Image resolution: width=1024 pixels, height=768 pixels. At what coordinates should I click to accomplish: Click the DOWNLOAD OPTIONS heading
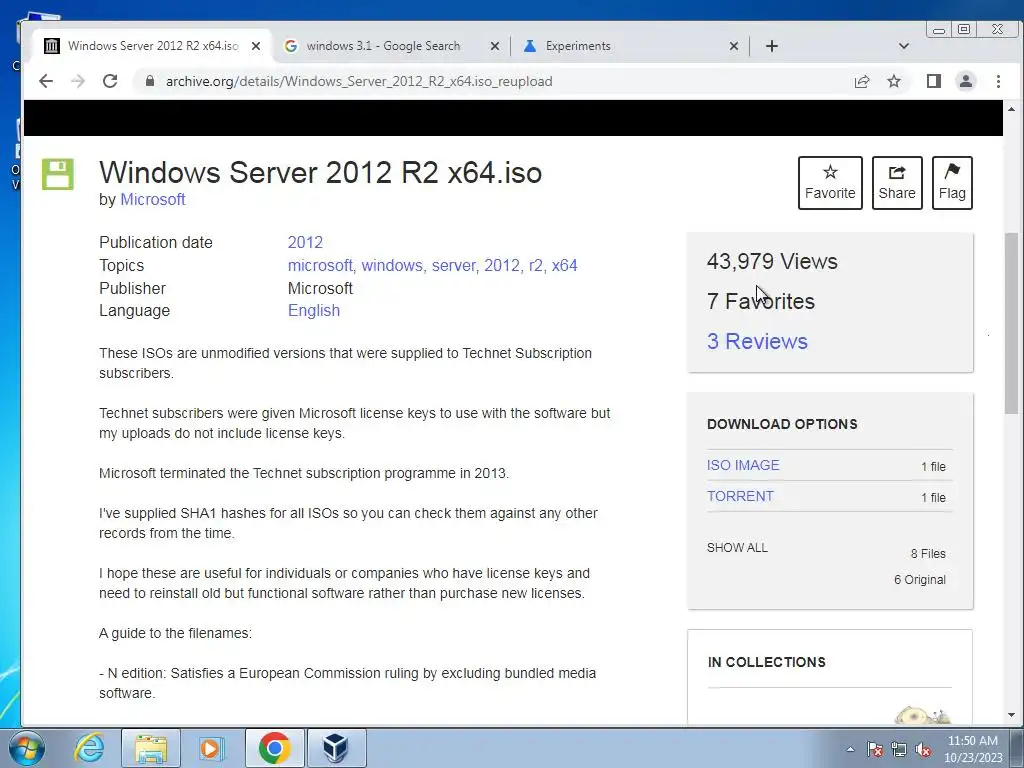coord(782,424)
